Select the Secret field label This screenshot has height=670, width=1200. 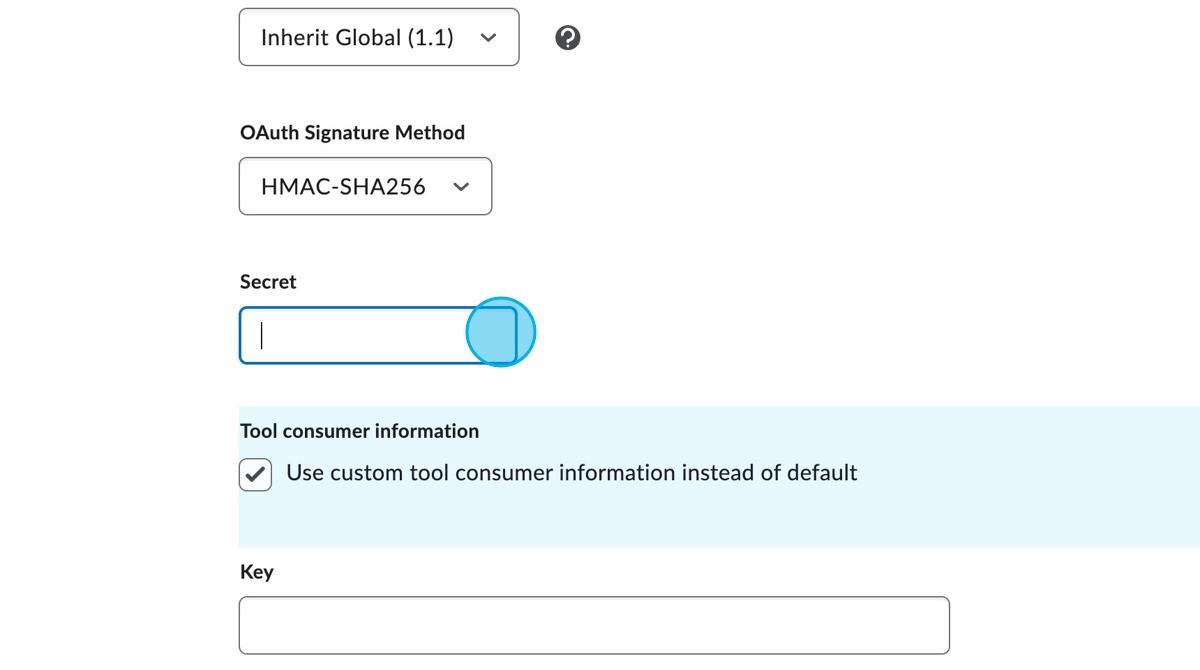267,281
